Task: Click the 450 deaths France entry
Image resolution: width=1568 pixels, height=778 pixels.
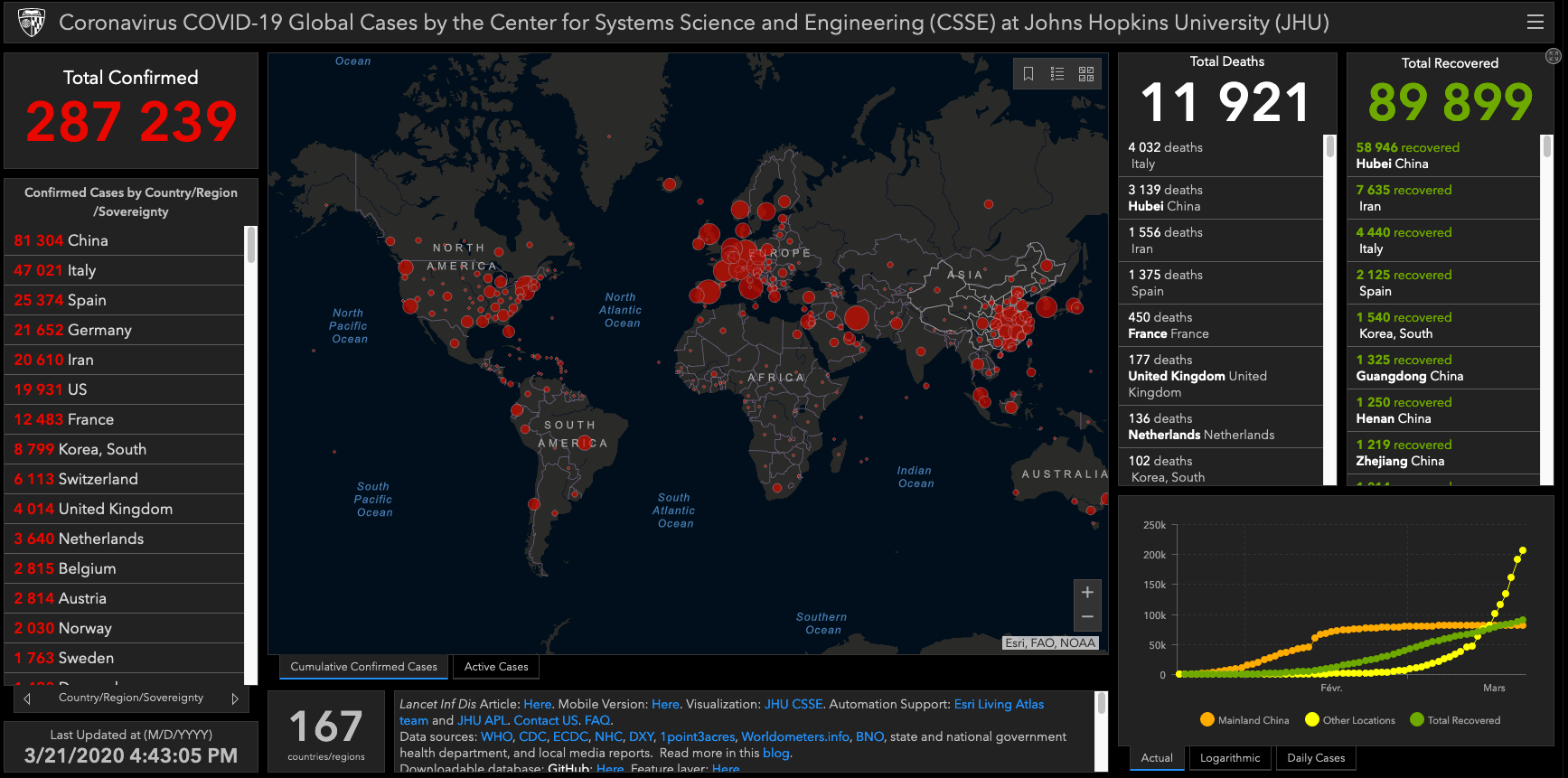Action: 1221,325
